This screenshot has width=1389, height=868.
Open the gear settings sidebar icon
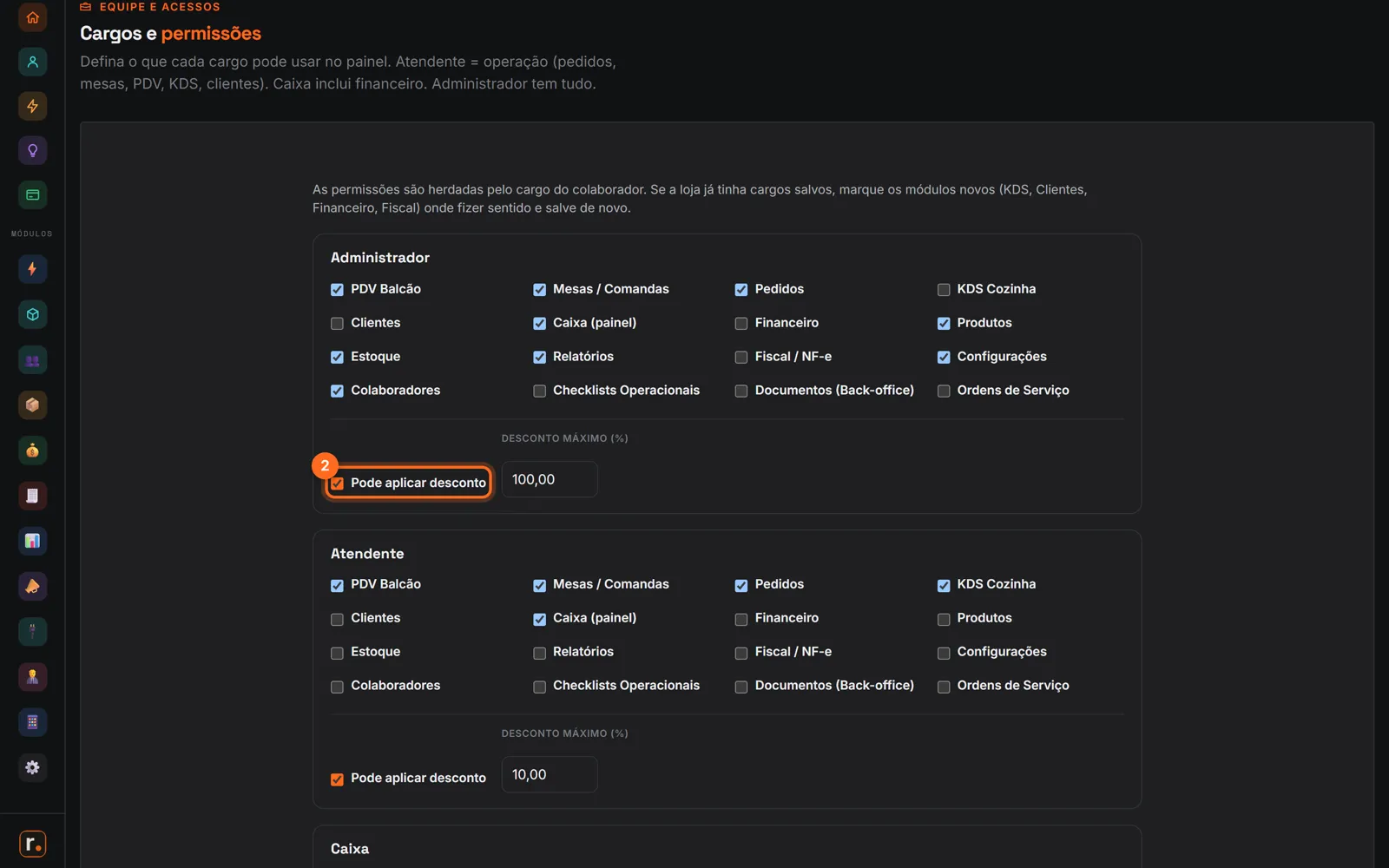tap(32, 767)
